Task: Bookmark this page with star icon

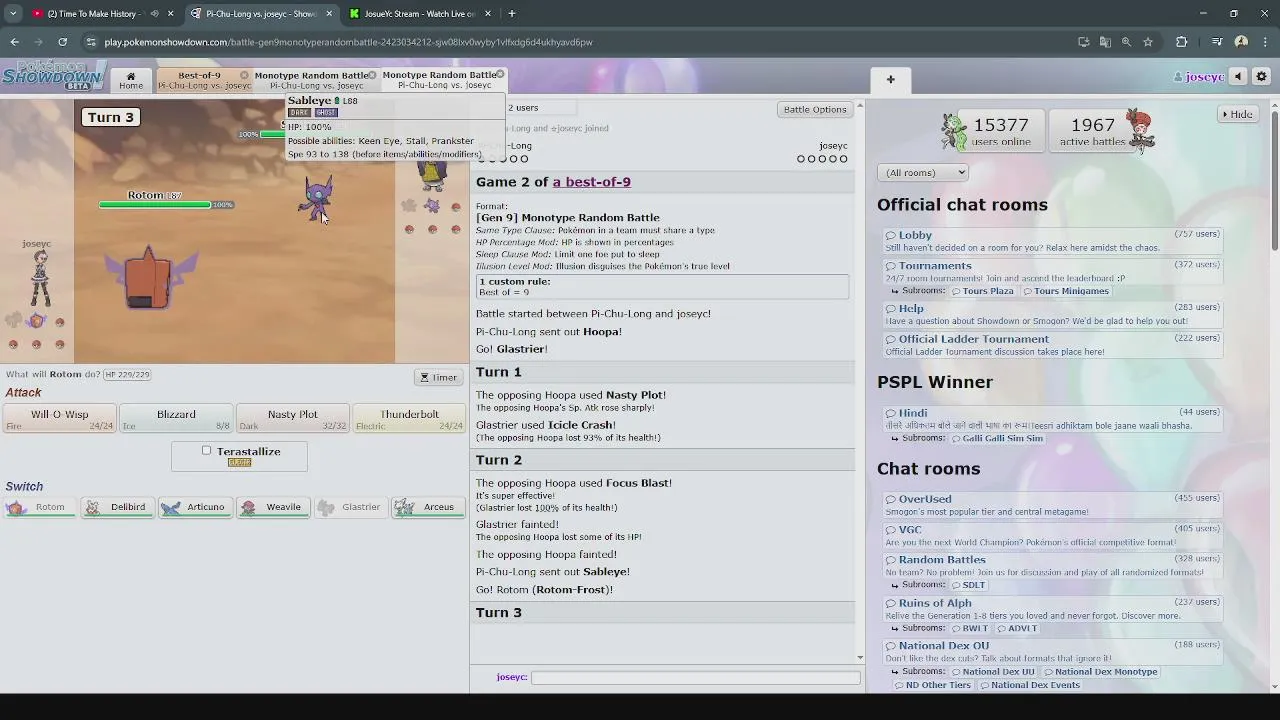Action: tap(1148, 42)
